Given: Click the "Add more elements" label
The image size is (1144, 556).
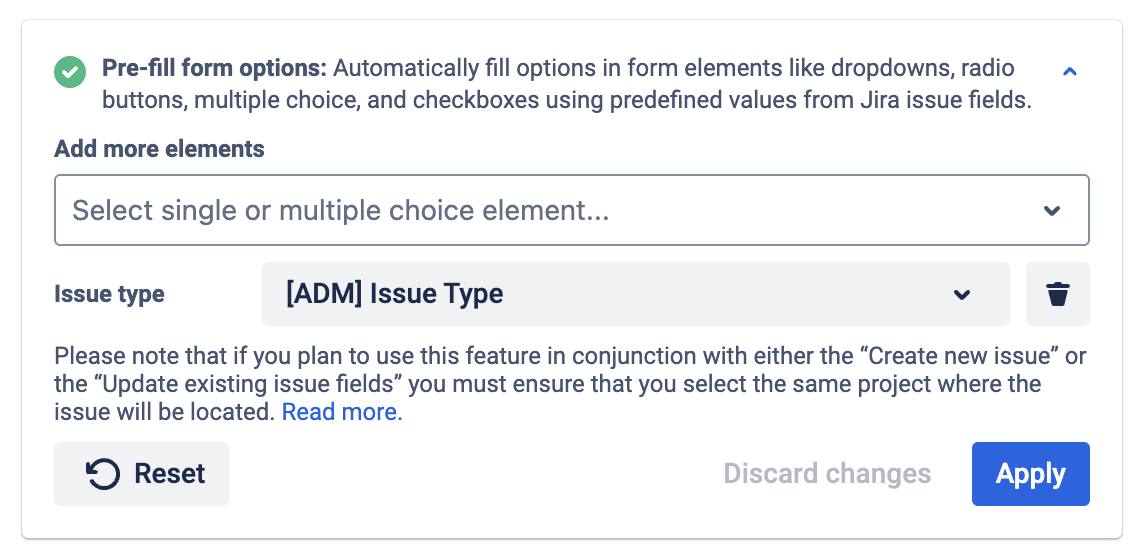Looking at the screenshot, I should [x=159, y=149].
